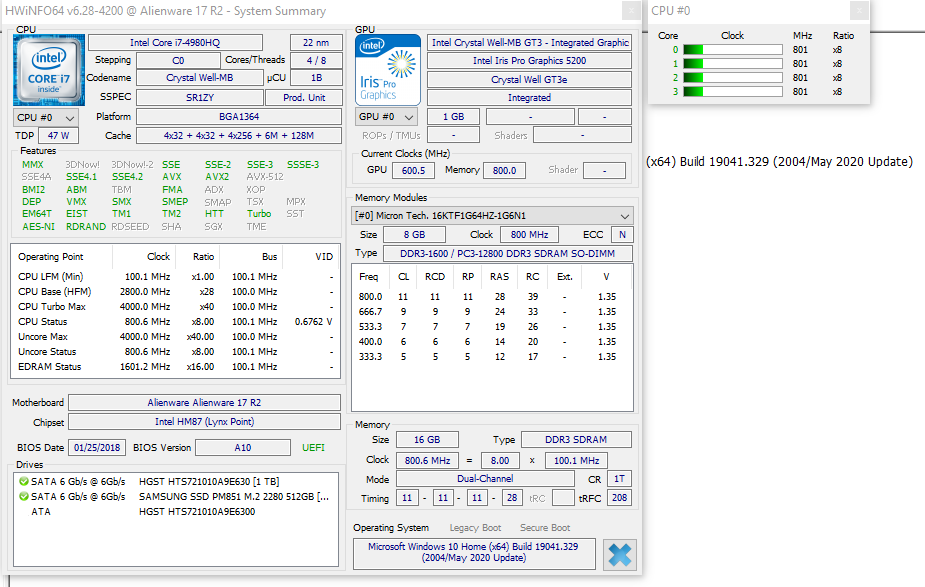The image size is (925, 587).
Task: Click the memory size 16 GB field
Action: 427,440
